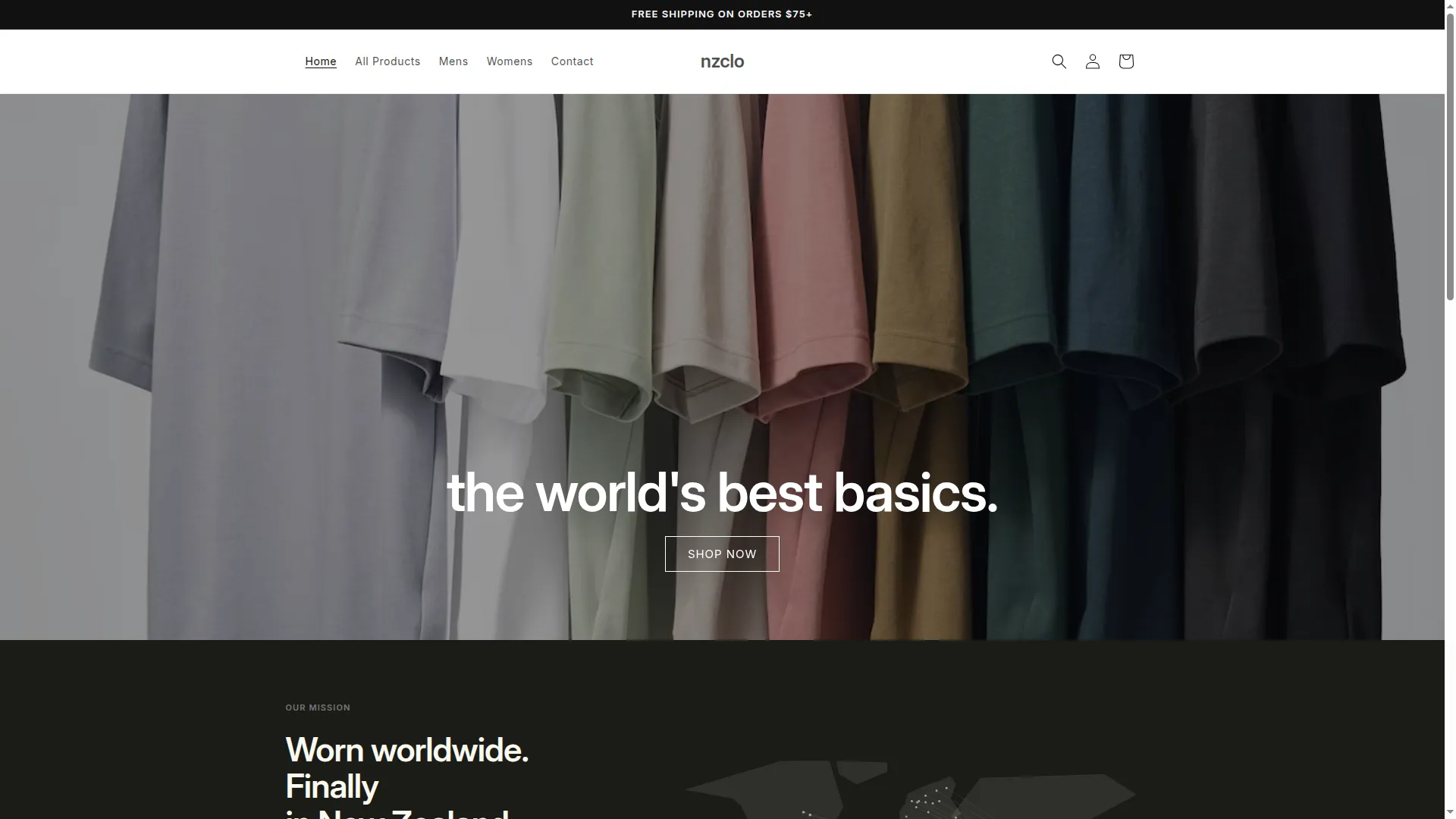The image size is (1456, 819).
Task: Click the scrollbar up arrow
Action: (1450, 5)
